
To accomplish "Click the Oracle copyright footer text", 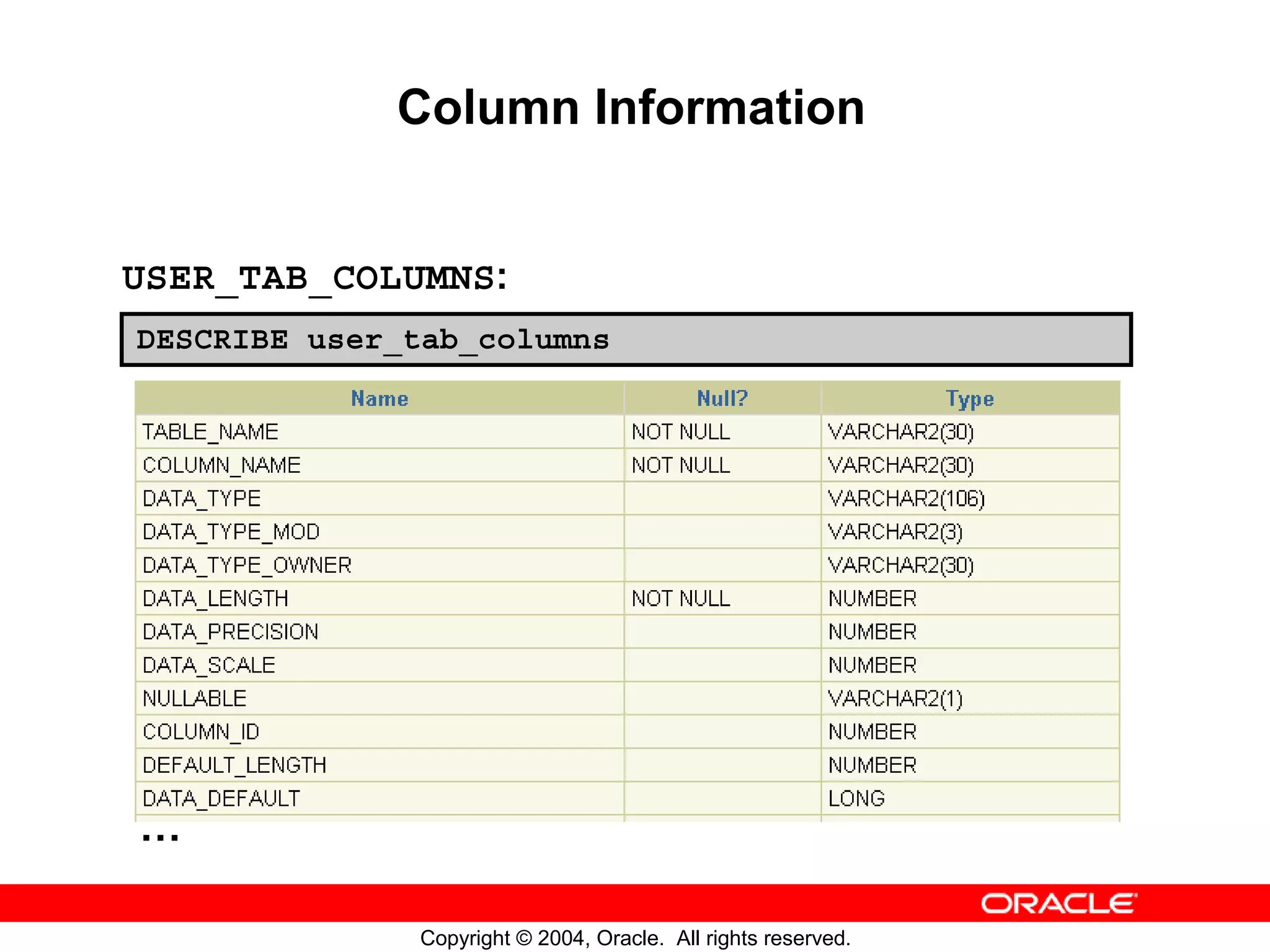I will (635, 938).
